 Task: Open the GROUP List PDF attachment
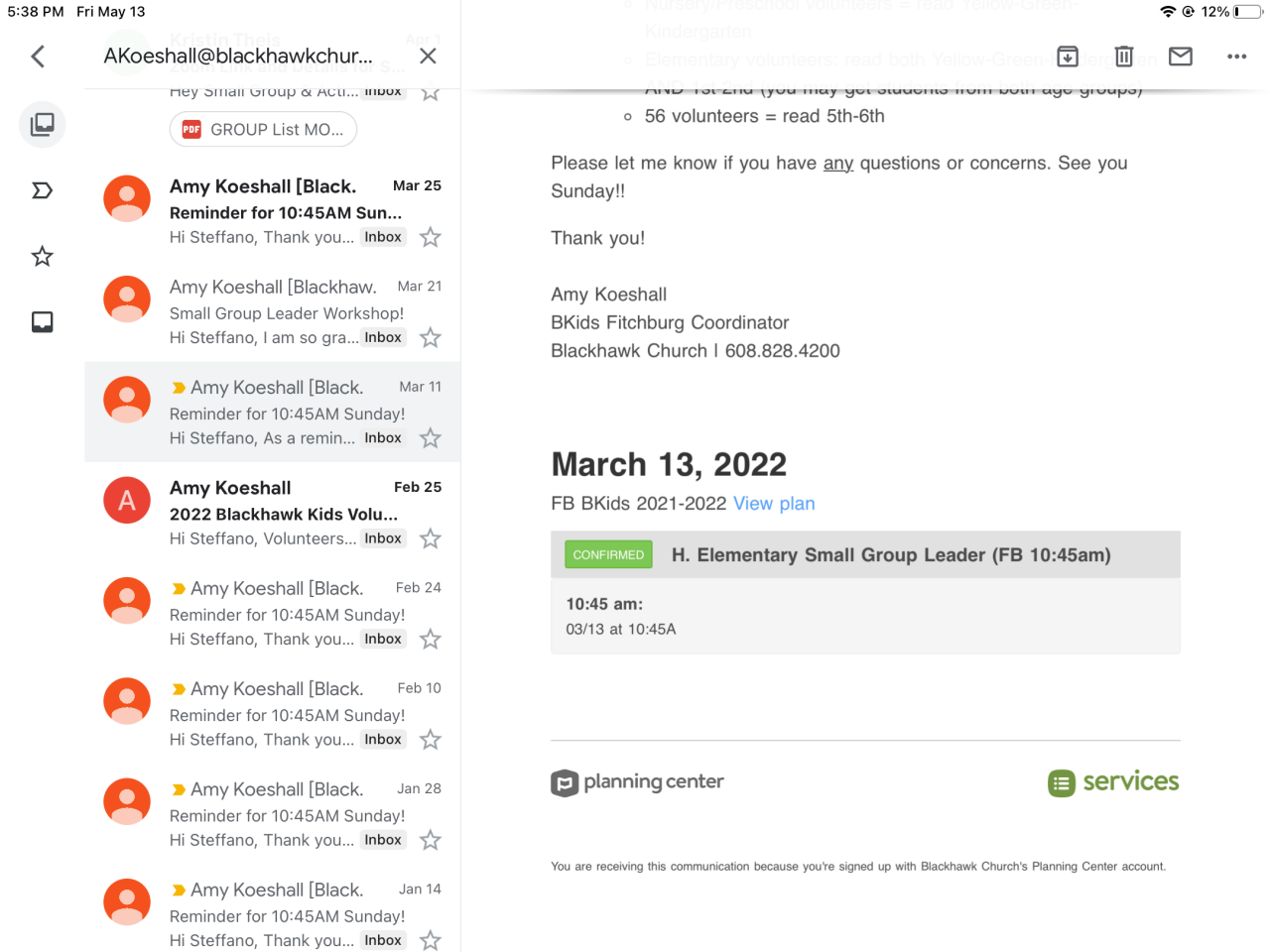[x=264, y=130]
